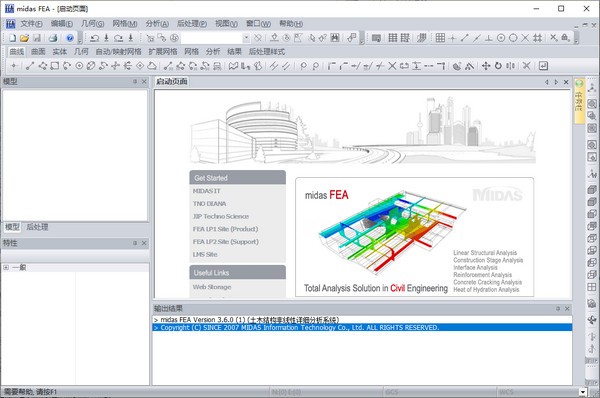Toggle the snap lock padlock icon
The height and width of the screenshot is (398, 600).
tap(566, 38)
